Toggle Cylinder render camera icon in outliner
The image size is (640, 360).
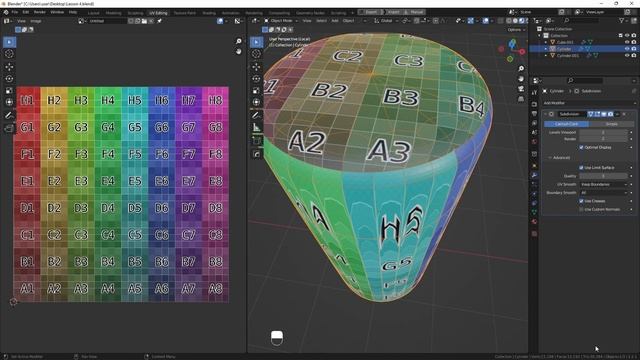click(x=633, y=49)
